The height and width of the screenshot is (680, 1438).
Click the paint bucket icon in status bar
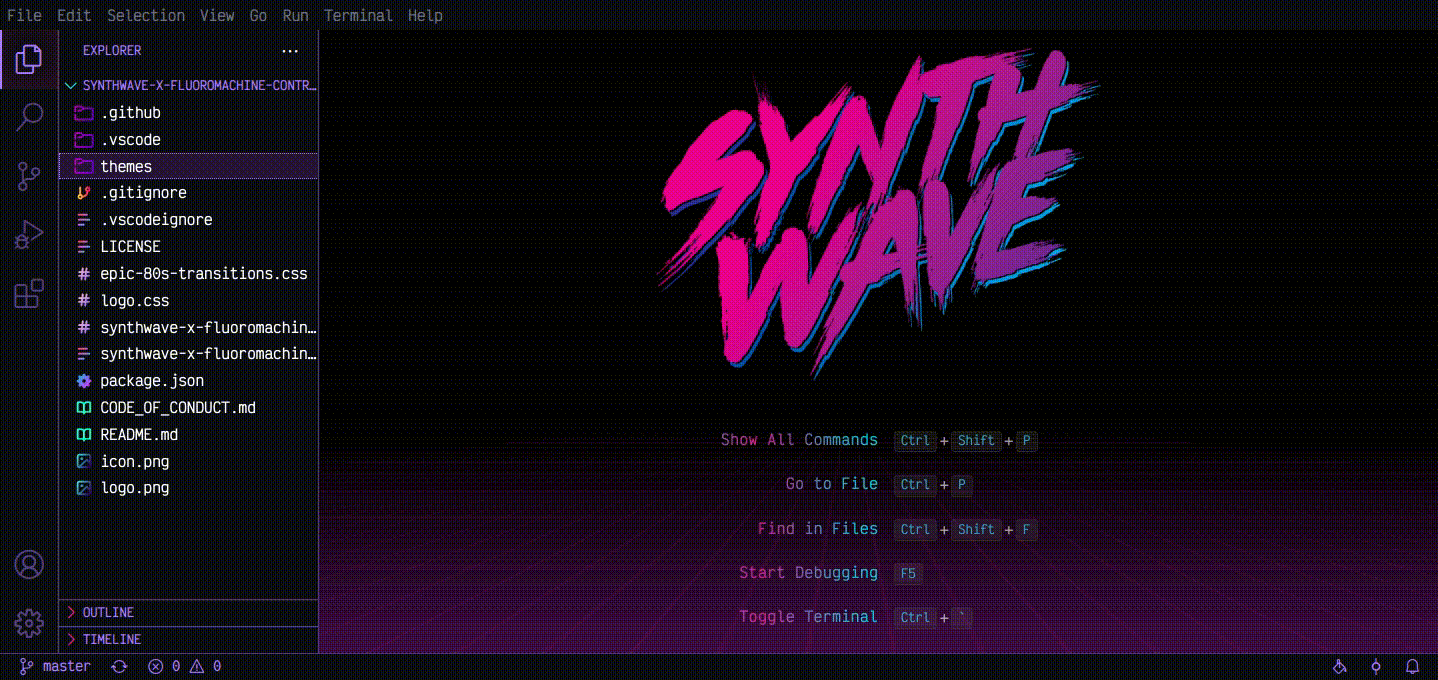click(x=1340, y=666)
